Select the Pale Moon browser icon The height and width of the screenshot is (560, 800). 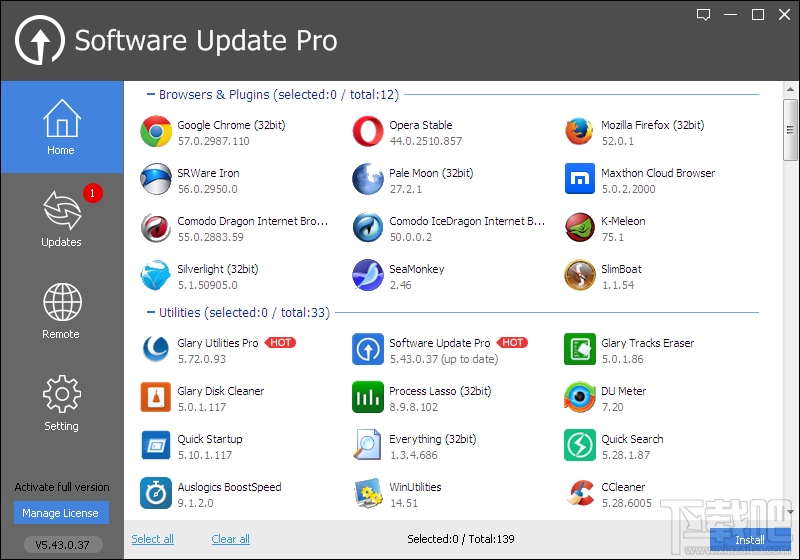[x=367, y=180]
